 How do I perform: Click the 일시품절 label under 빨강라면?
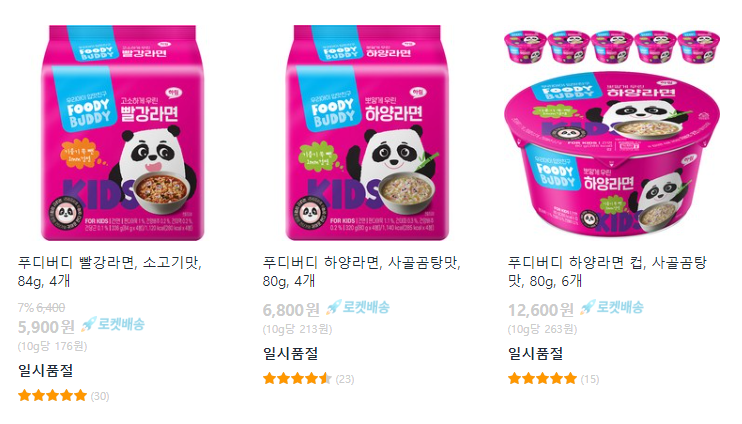45,371
